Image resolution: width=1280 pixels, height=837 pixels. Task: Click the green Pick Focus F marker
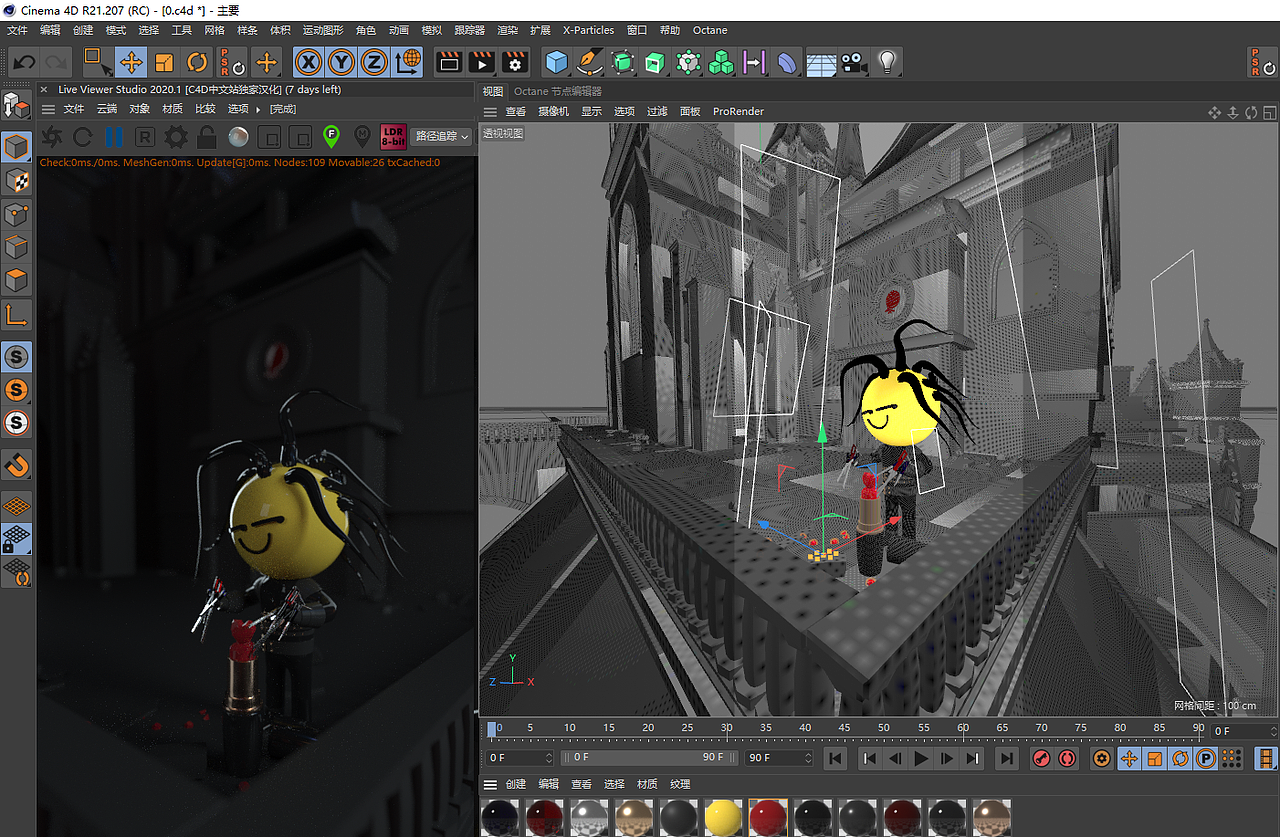[331, 136]
